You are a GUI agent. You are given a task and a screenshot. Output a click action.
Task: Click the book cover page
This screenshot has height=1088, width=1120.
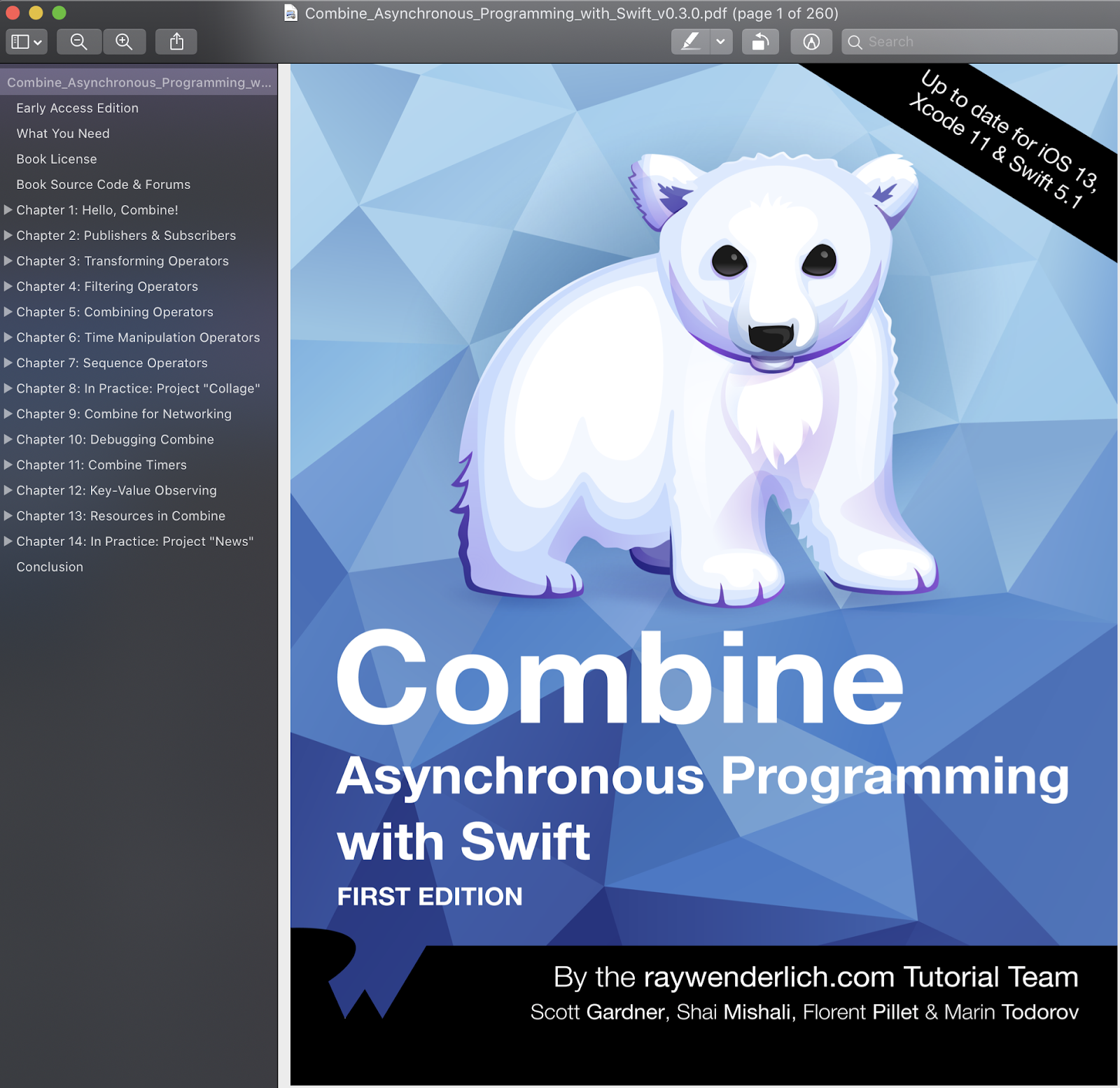click(x=703, y=574)
